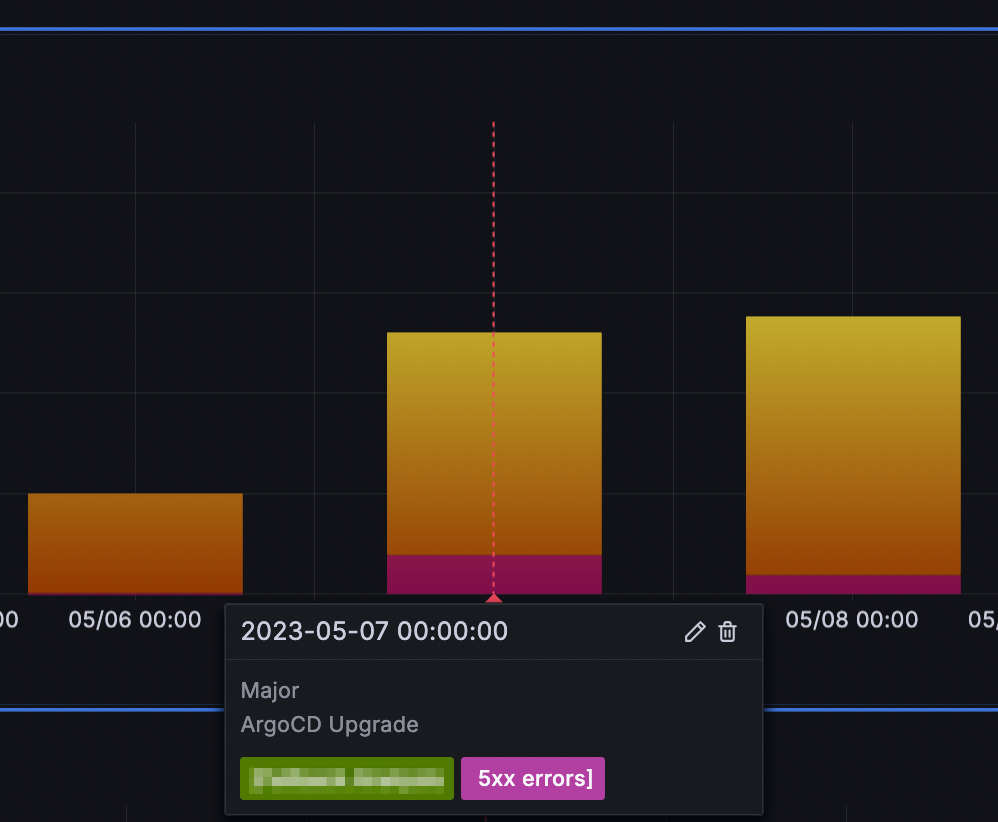Click the 'Major' annotation text
The image size is (998, 822).
point(270,691)
